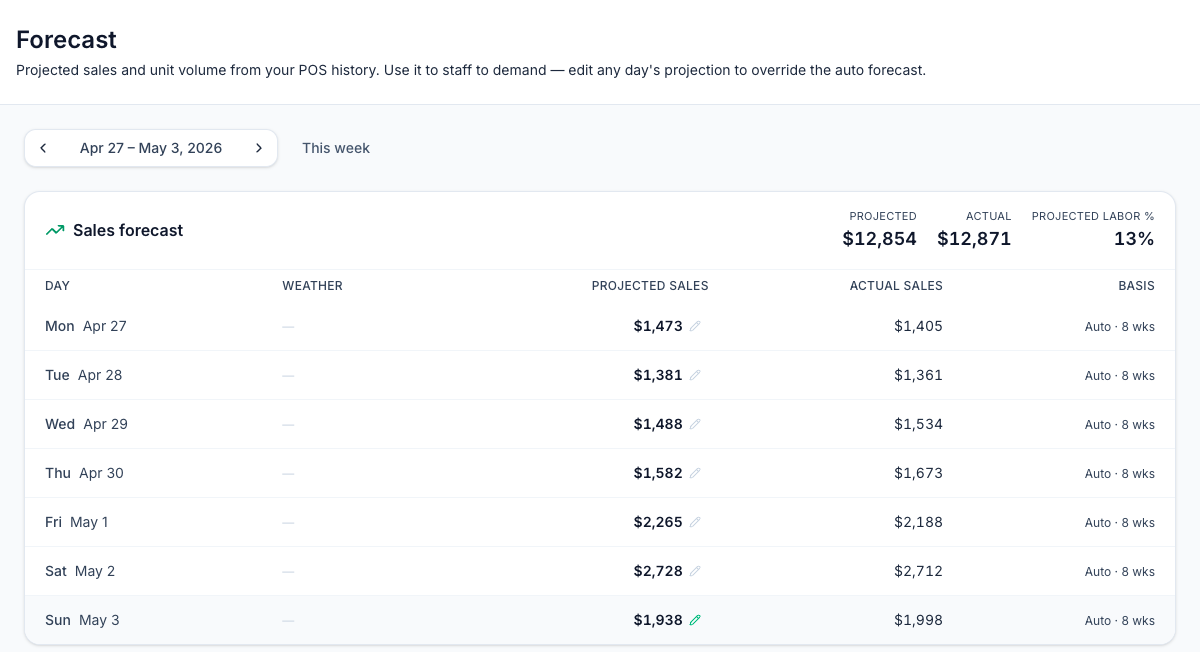The width and height of the screenshot is (1200, 652).
Task: Click the DAY column header
Action: click(x=58, y=286)
